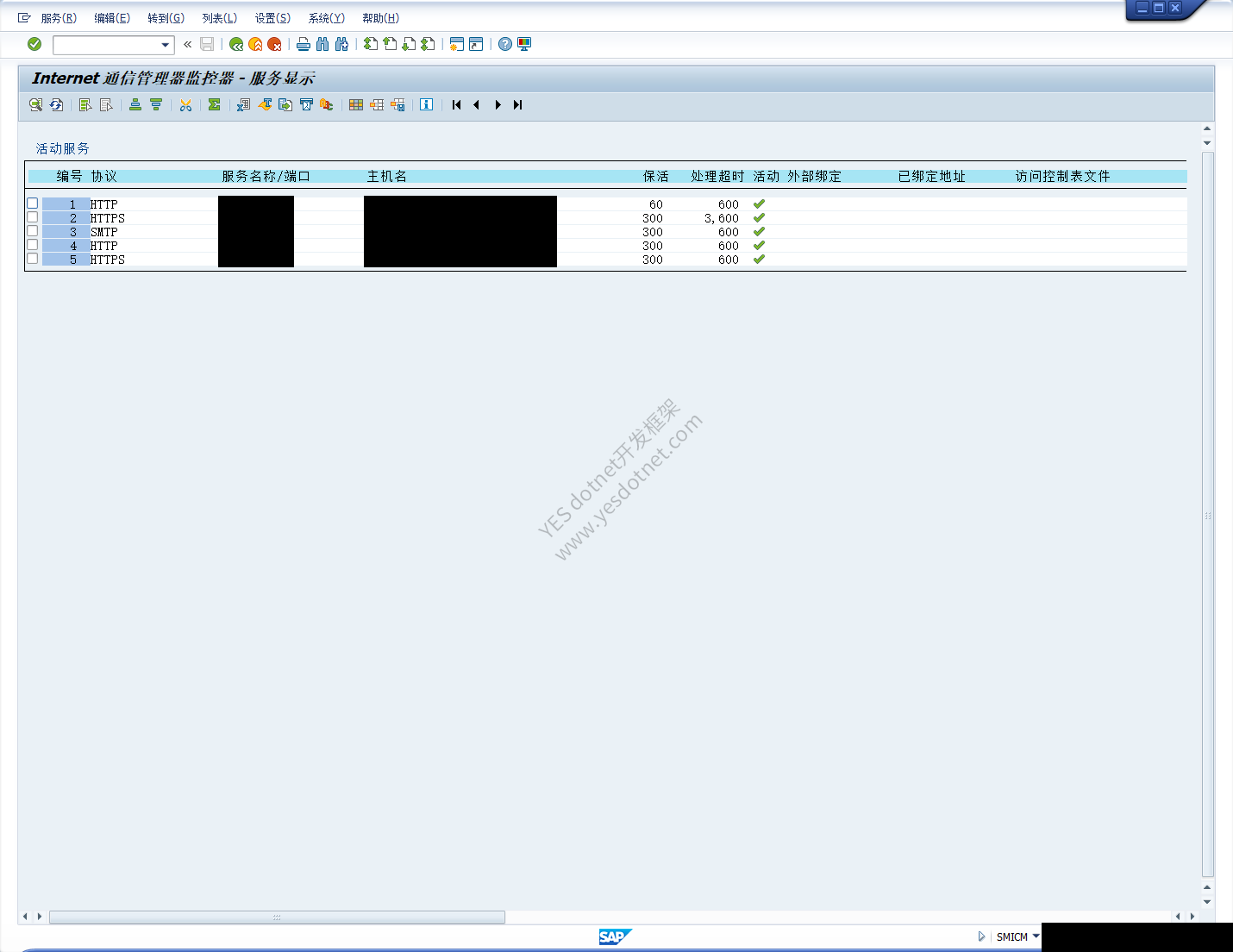Click the Find Next binoculars-plus icon

341,44
